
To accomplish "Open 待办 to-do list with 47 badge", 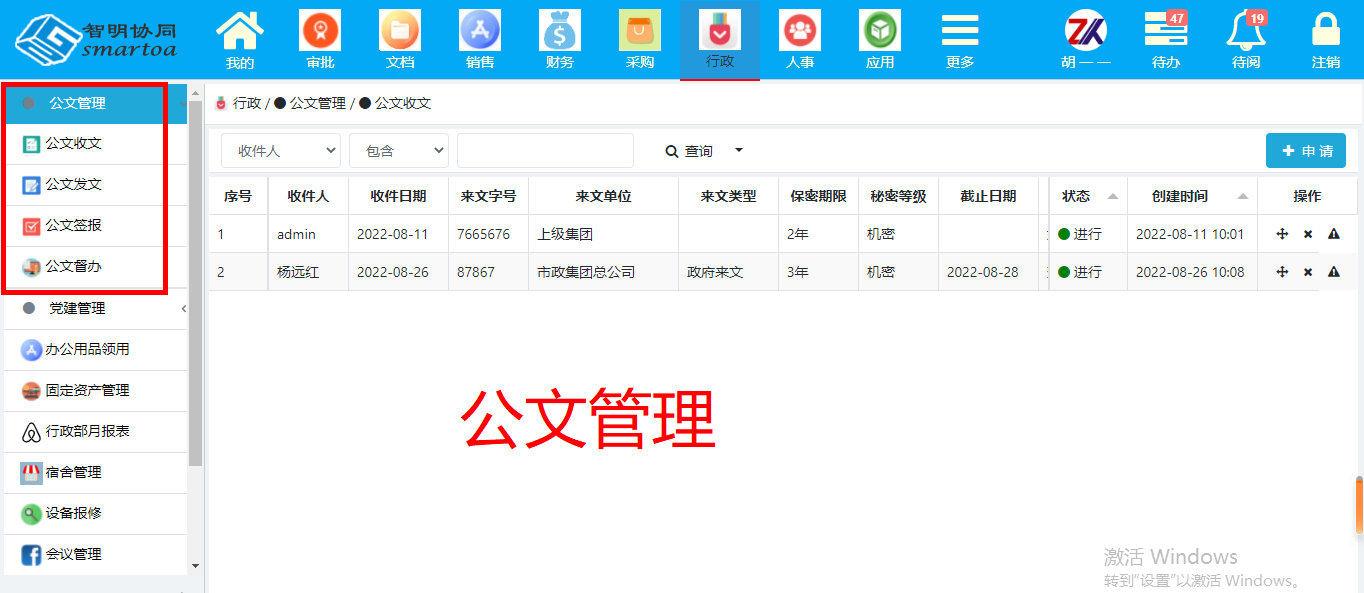I will click(x=1166, y=40).
